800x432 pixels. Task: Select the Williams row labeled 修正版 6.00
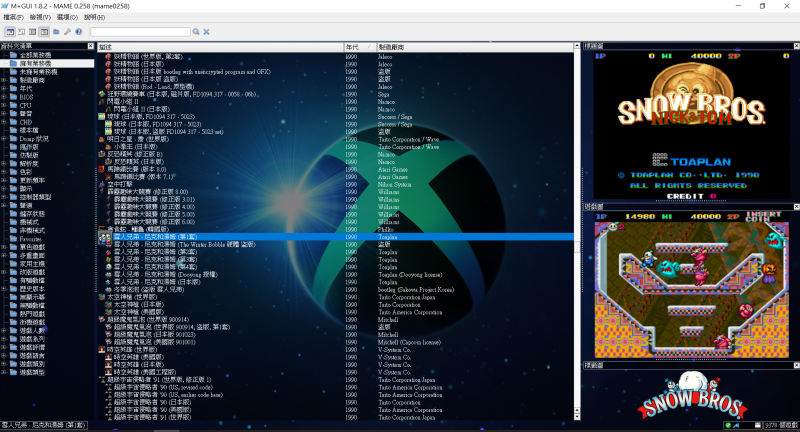point(336,222)
